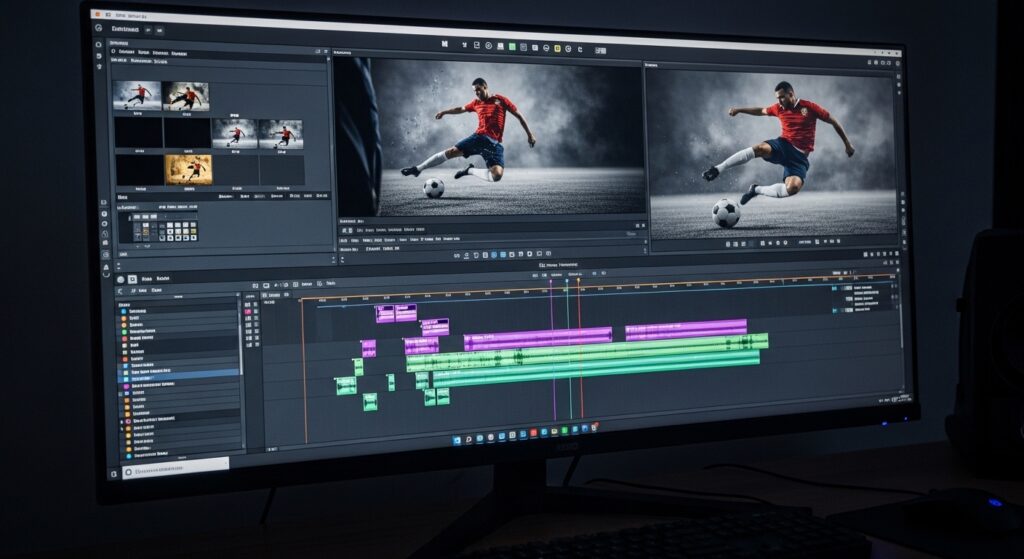Click the long purple clip on the timeline
Screen dimensions: 1024x559
pos(538,337)
